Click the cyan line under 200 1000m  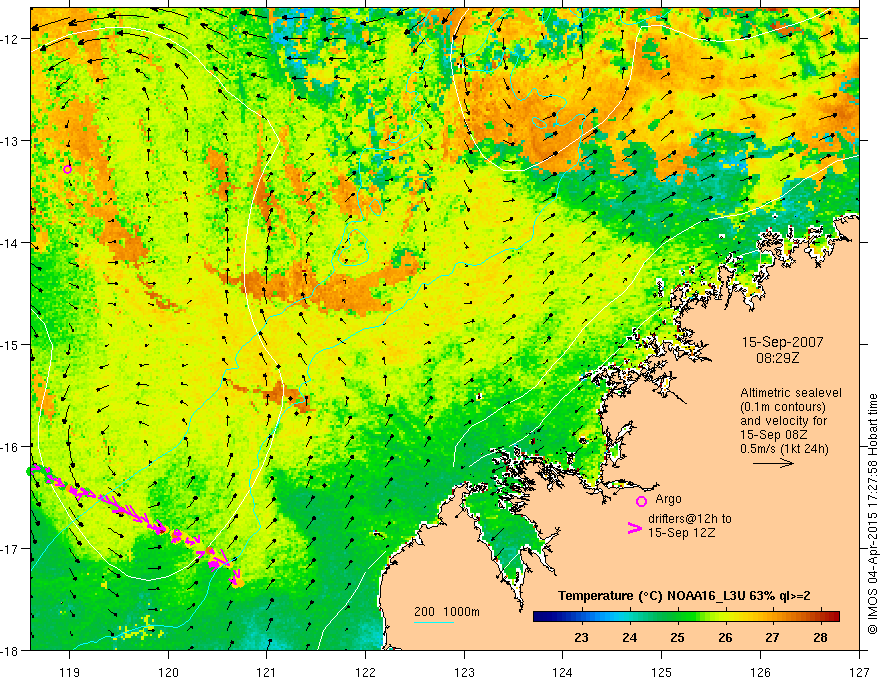[434, 622]
